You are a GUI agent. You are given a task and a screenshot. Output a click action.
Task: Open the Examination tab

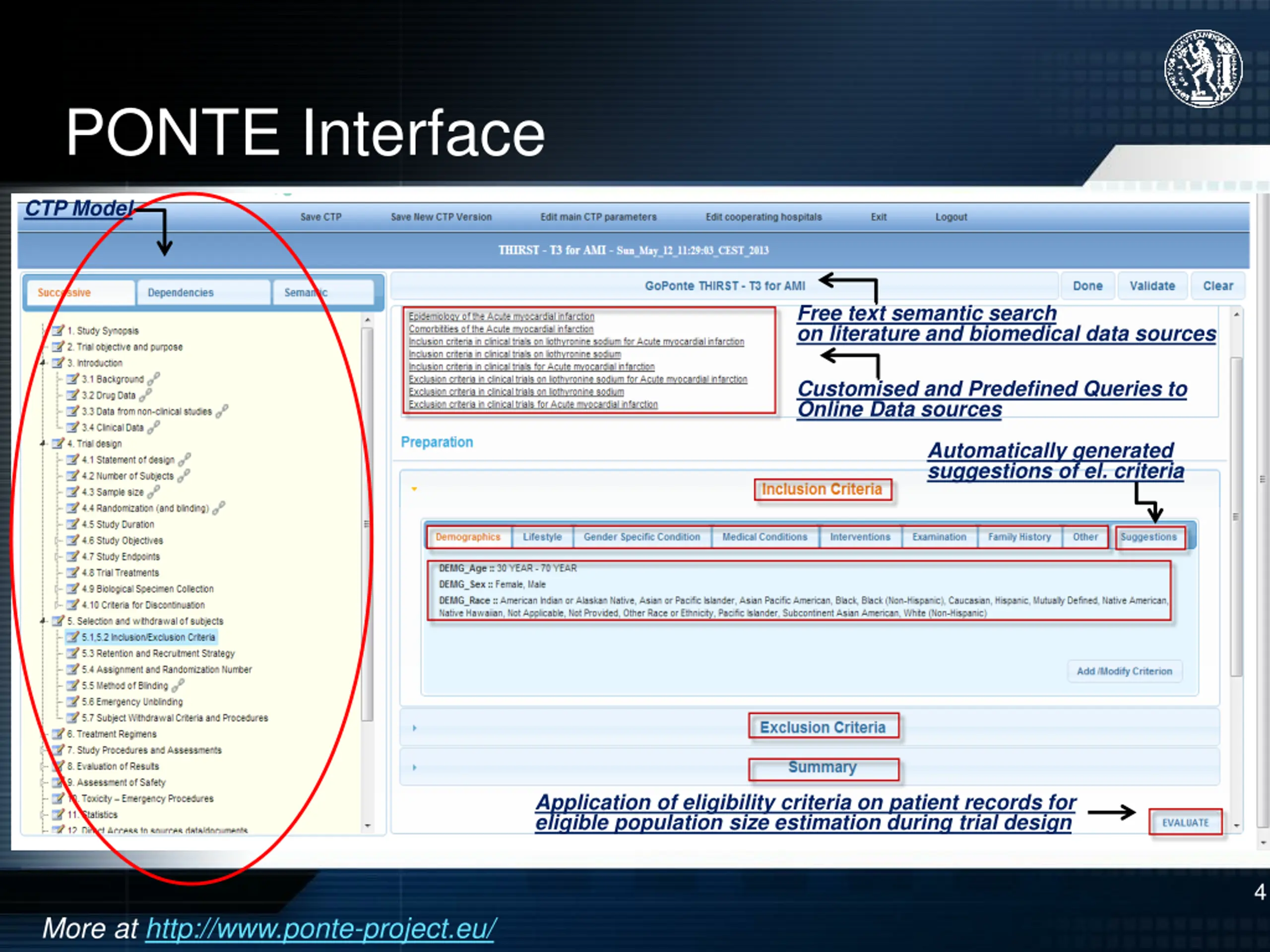[x=939, y=537]
